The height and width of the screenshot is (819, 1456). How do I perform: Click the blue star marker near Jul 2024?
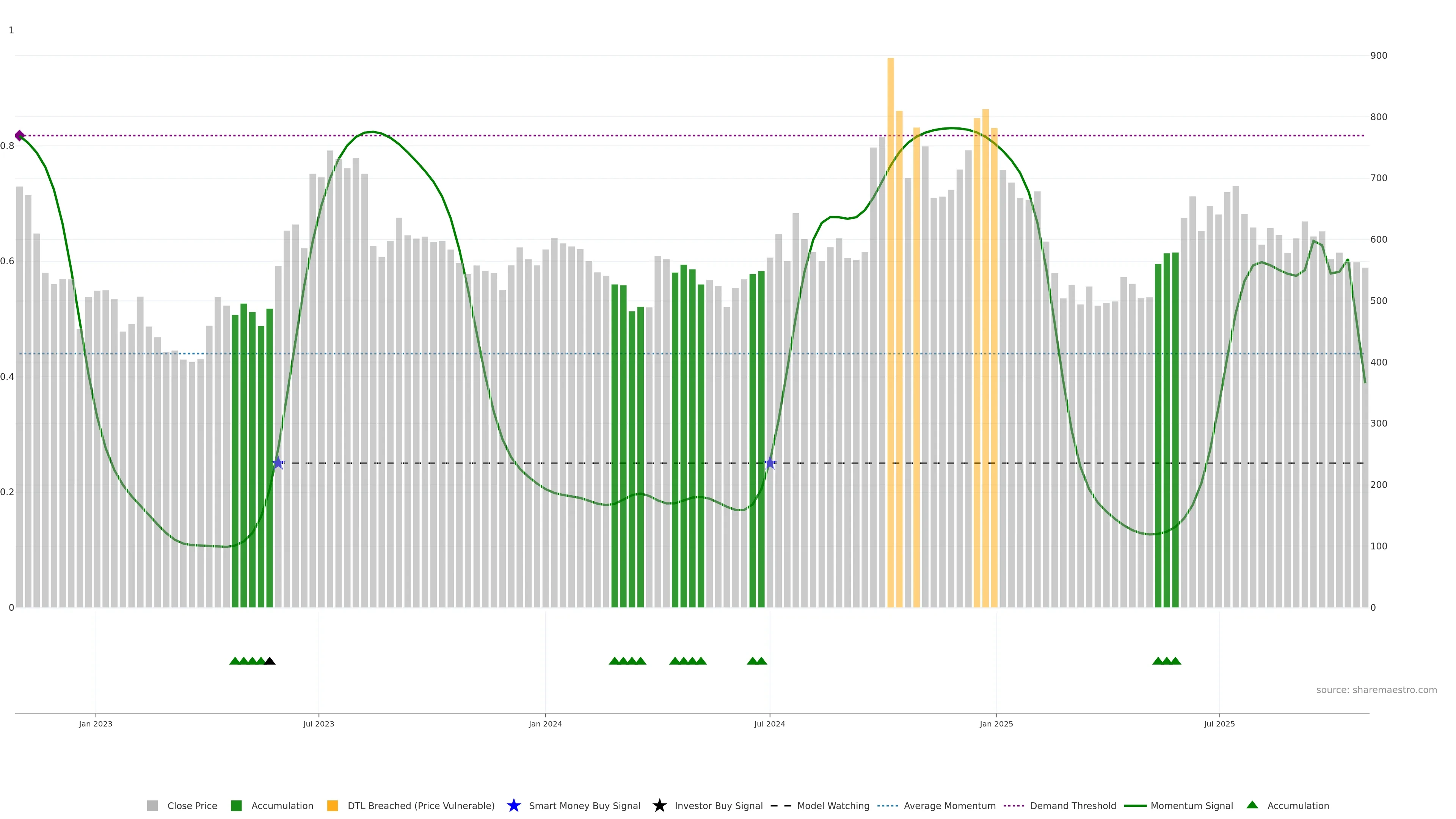click(770, 463)
